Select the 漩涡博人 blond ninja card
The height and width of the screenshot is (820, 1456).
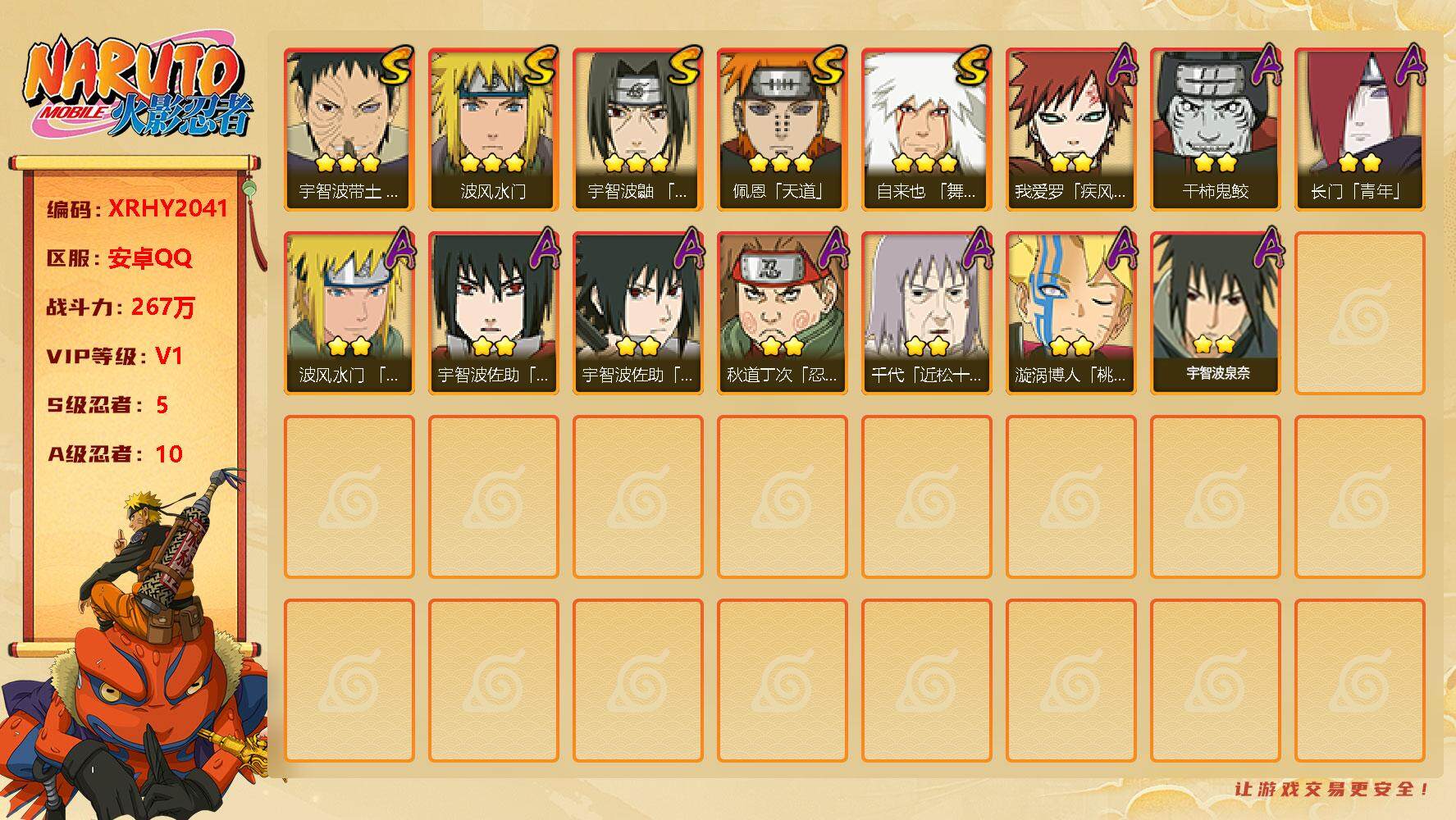[x=1070, y=313]
